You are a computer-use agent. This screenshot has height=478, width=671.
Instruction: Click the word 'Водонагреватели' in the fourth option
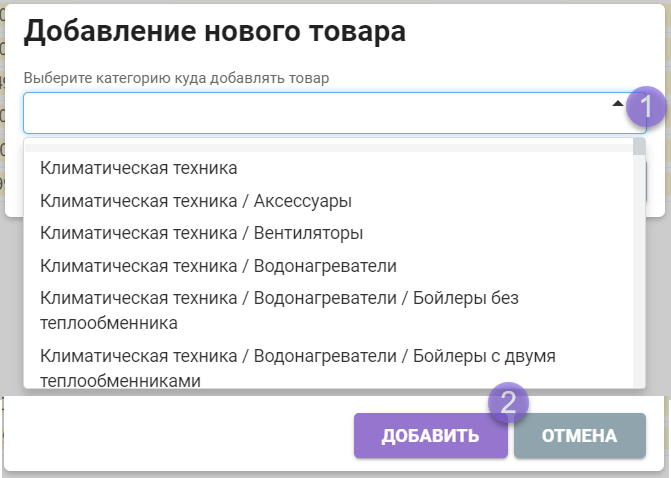(x=325, y=265)
